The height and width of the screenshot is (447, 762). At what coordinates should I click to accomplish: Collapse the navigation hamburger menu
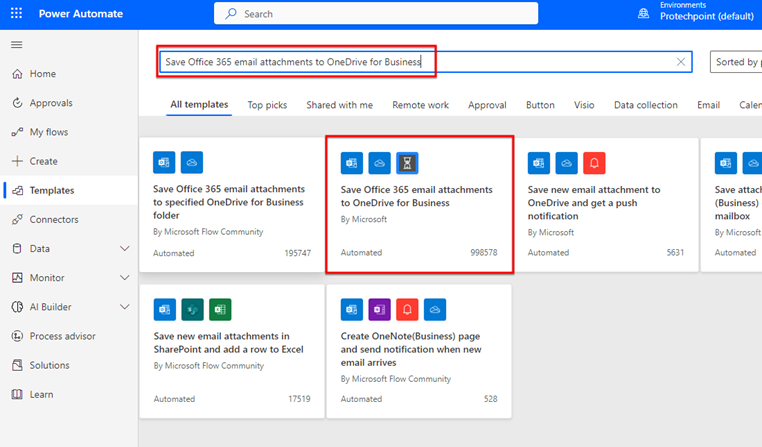pyautogui.click(x=17, y=45)
